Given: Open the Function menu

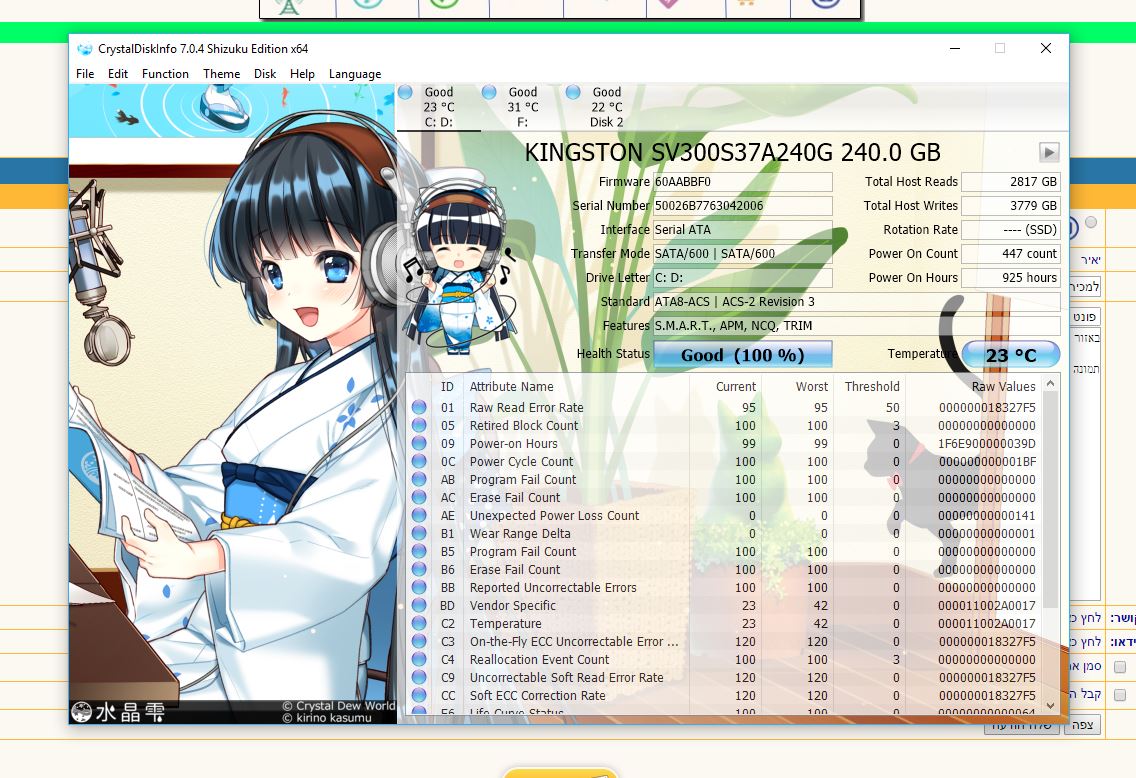Looking at the screenshot, I should pyautogui.click(x=165, y=74).
